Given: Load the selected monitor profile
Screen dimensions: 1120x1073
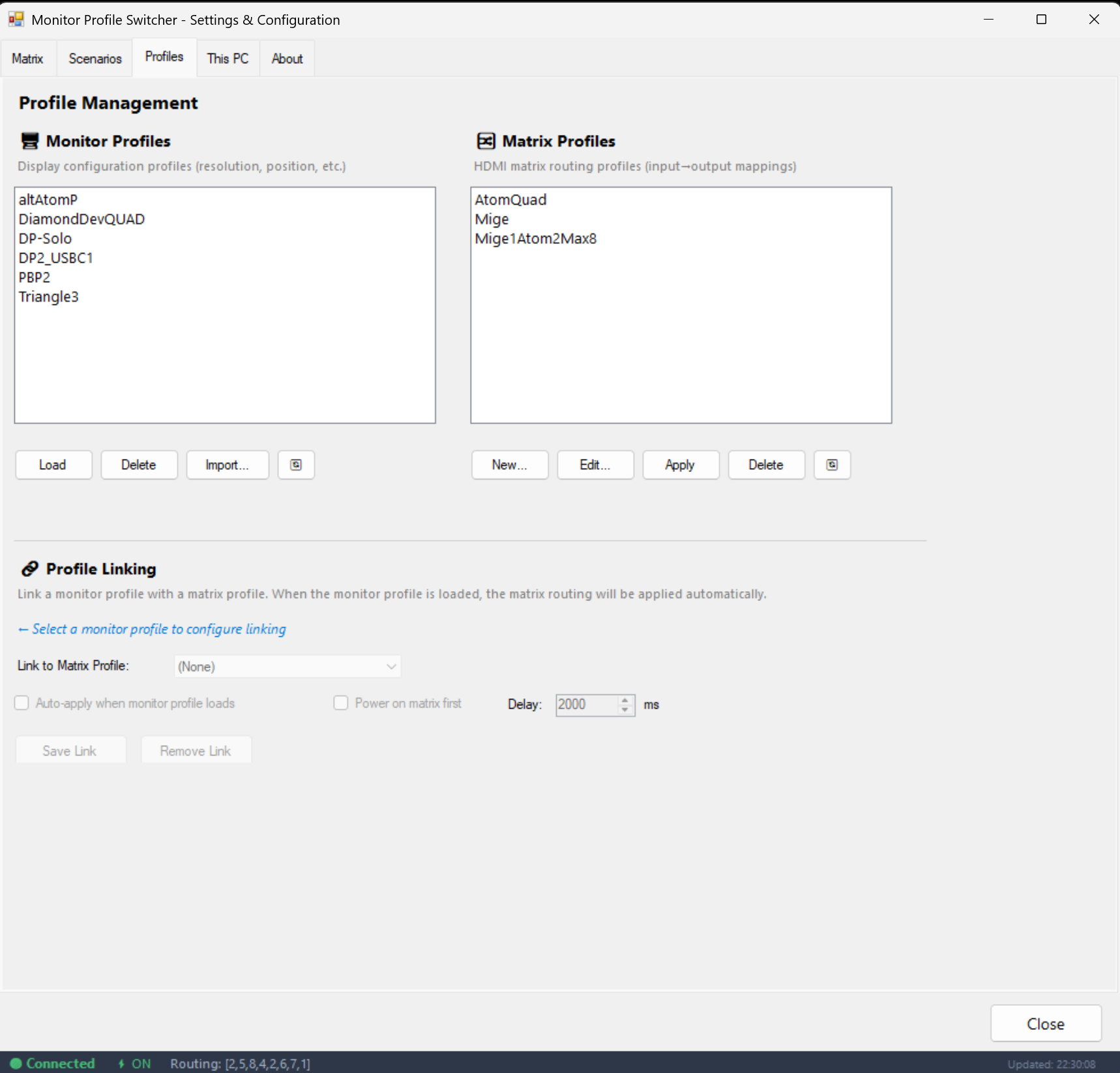Looking at the screenshot, I should tap(53, 464).
